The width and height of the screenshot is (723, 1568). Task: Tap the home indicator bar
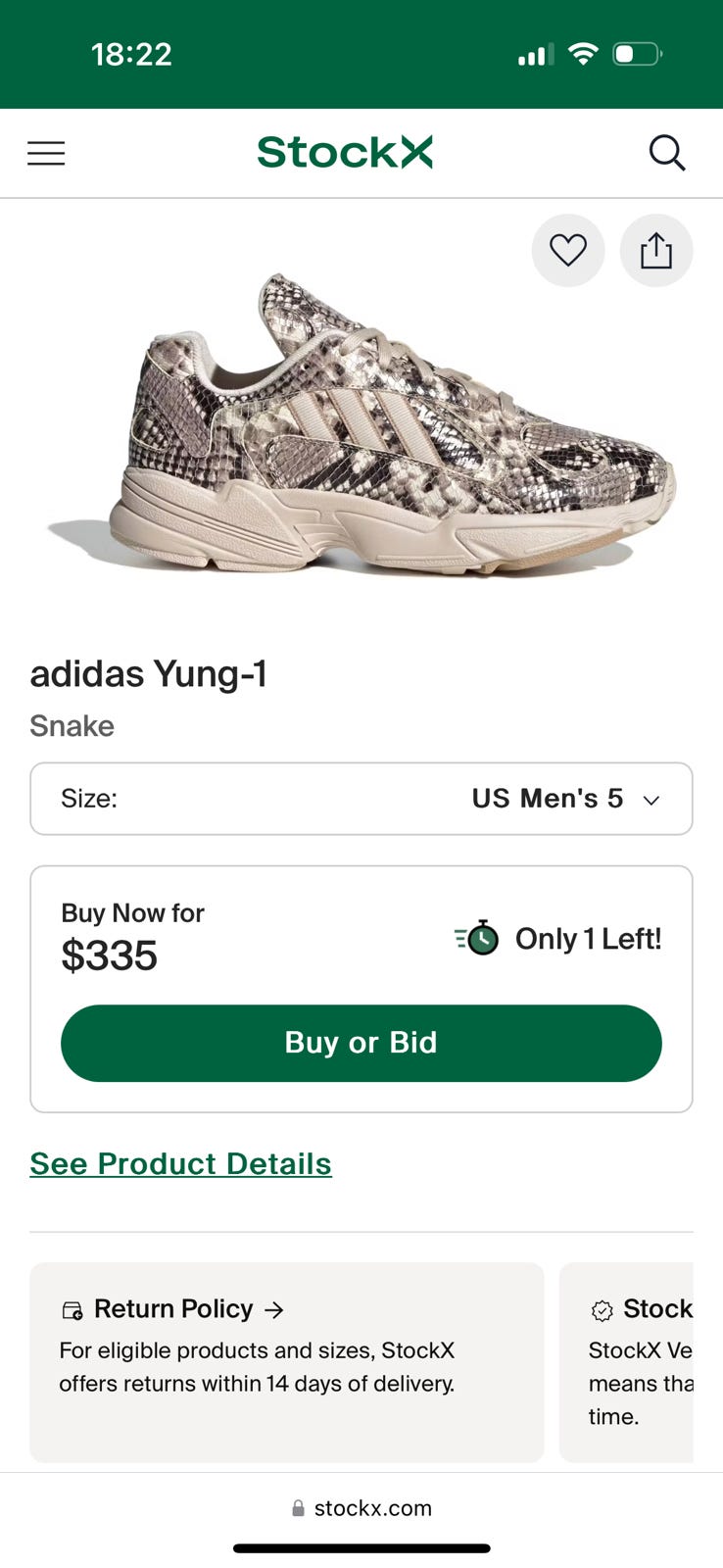[x=361, y=1548]
